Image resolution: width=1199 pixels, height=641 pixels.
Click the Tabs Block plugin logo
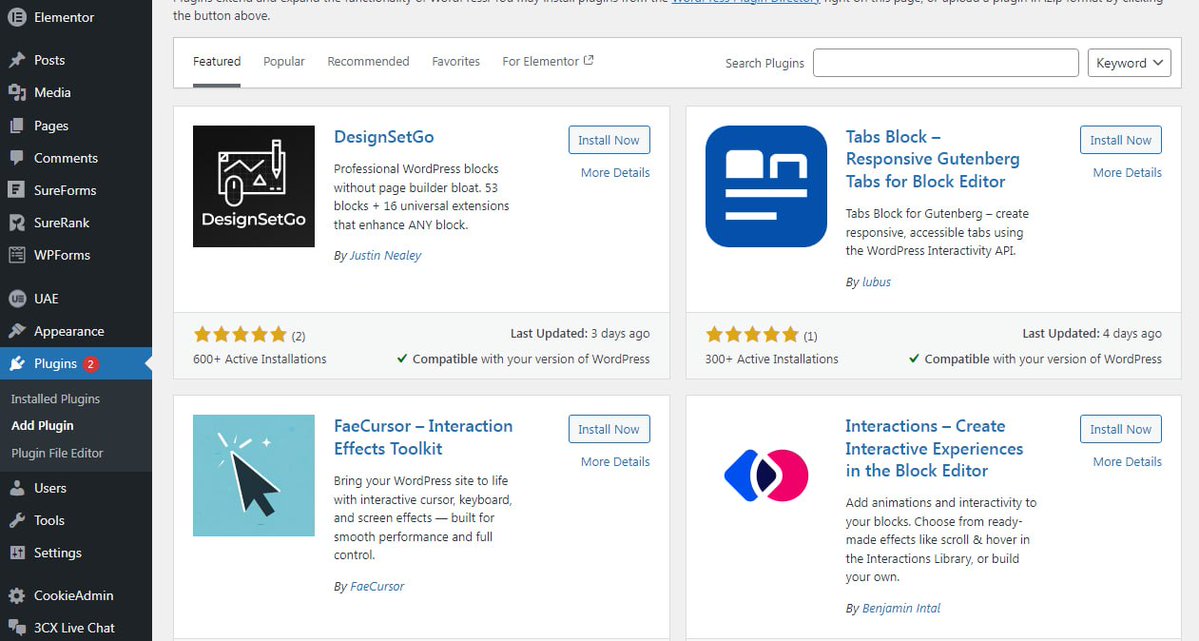(766, 186)
